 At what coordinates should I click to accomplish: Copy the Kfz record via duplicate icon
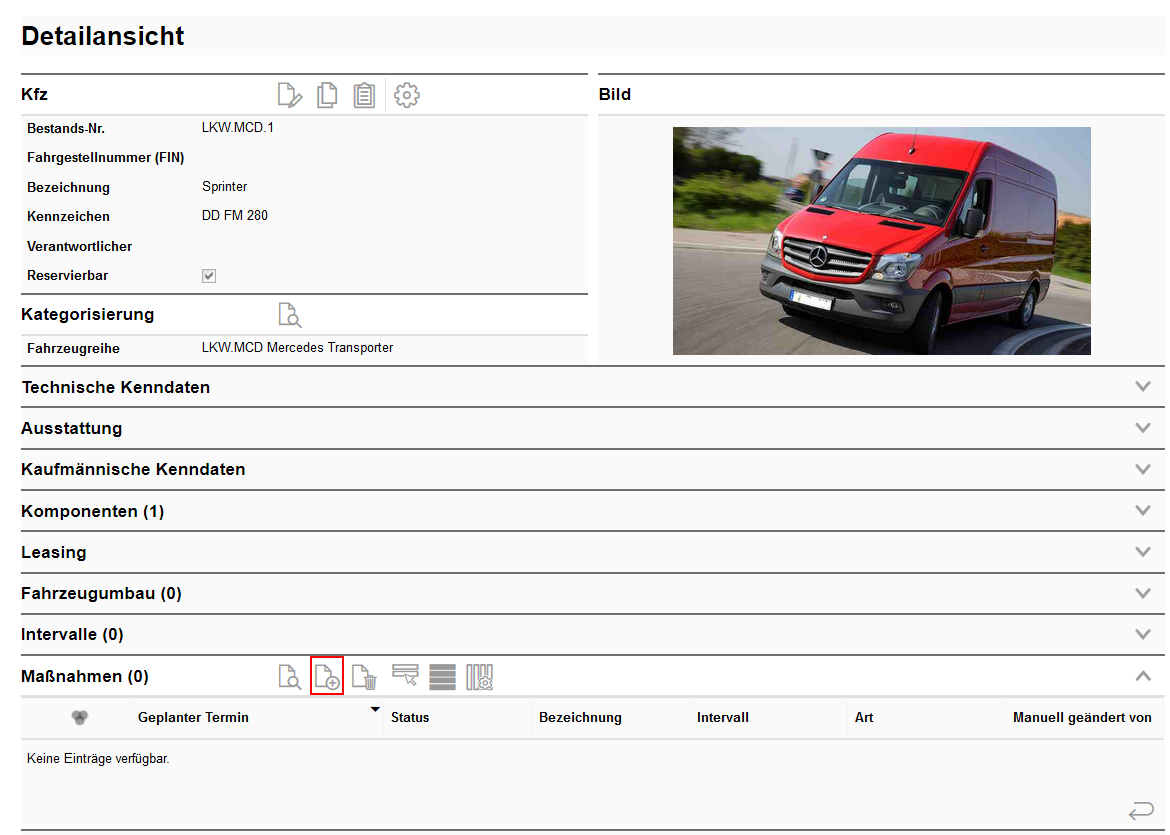pyautogui.click(x=327, y=95)
